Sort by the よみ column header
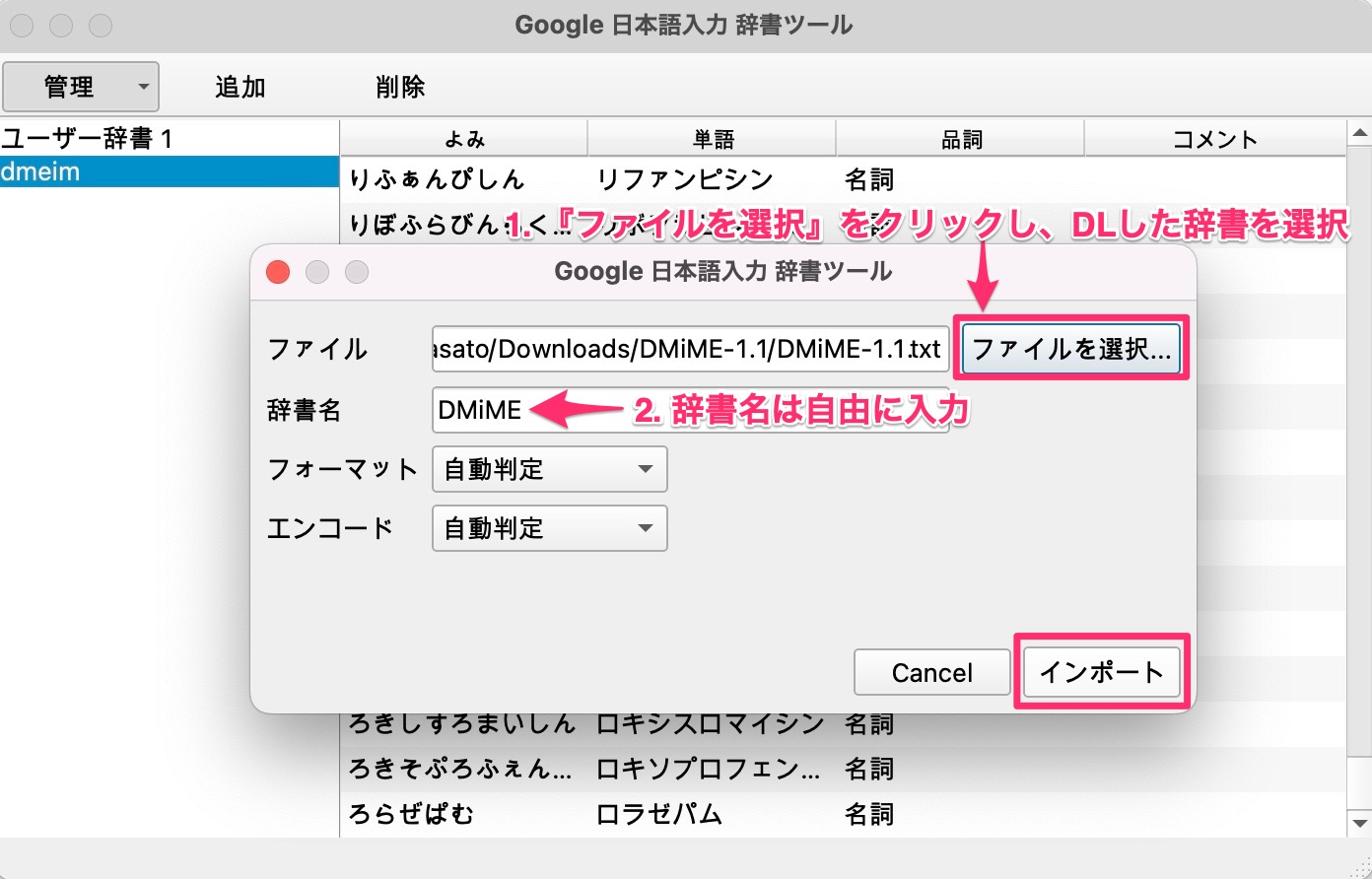 [x=463, y=138]
